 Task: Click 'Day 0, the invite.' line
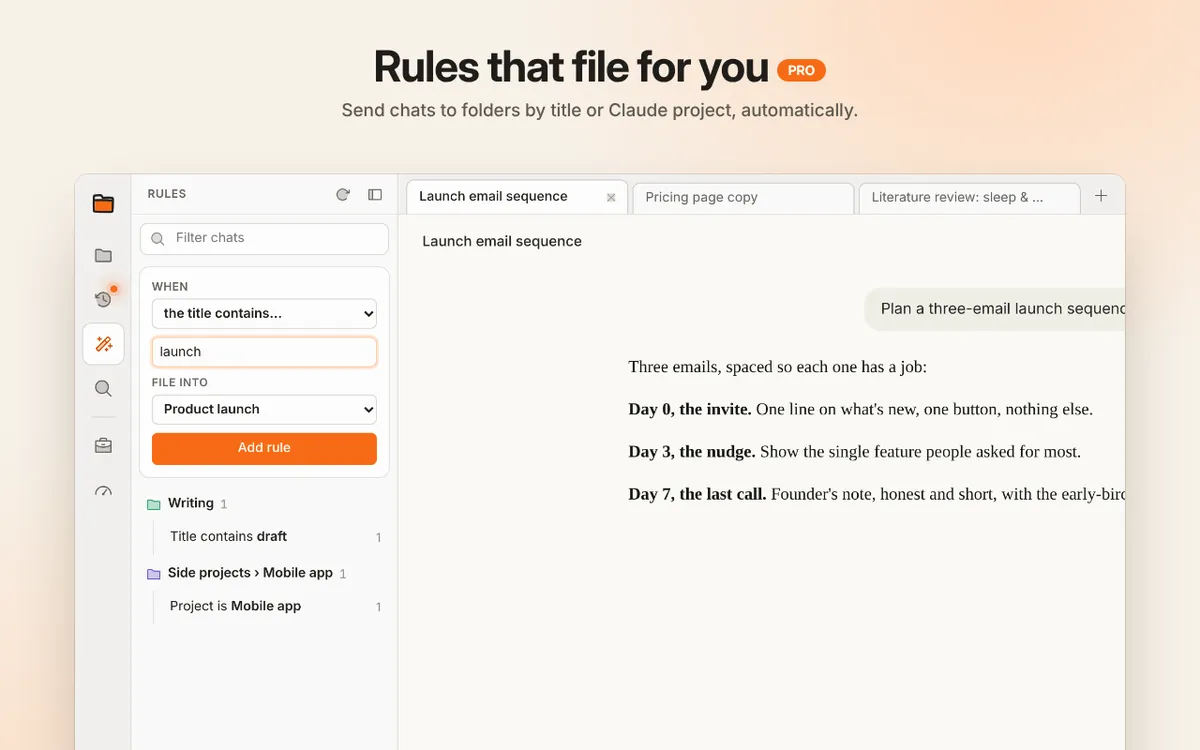click(x=861, y=409)
